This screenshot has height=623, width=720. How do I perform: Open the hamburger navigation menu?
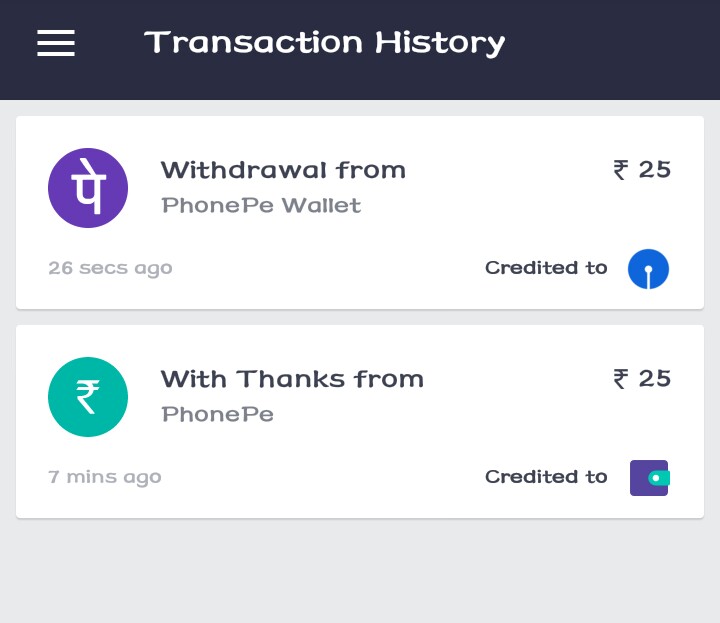click(x=56, y=43)
